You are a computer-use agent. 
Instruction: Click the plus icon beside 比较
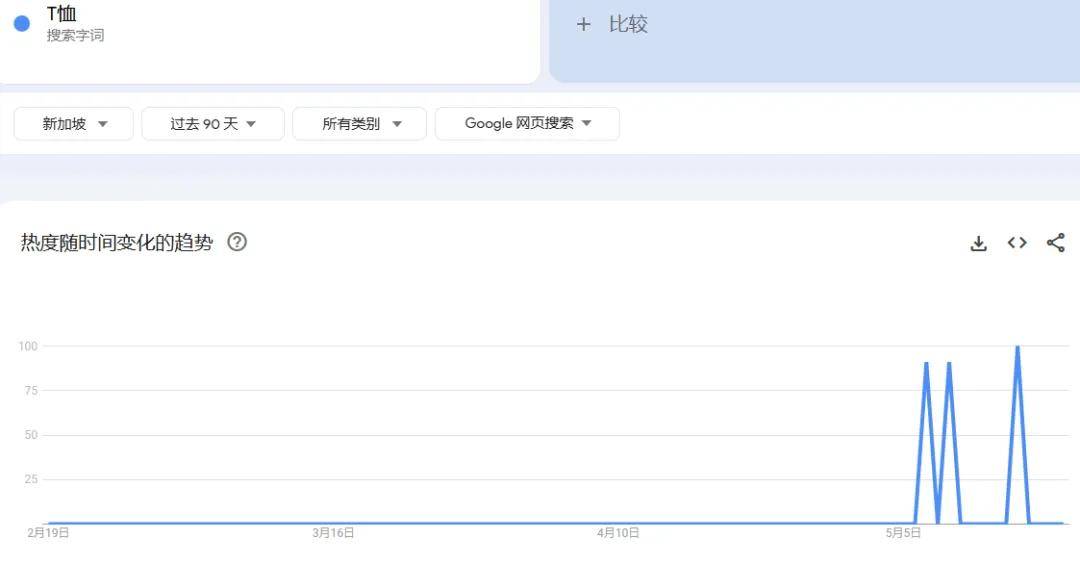click(583, 25)
